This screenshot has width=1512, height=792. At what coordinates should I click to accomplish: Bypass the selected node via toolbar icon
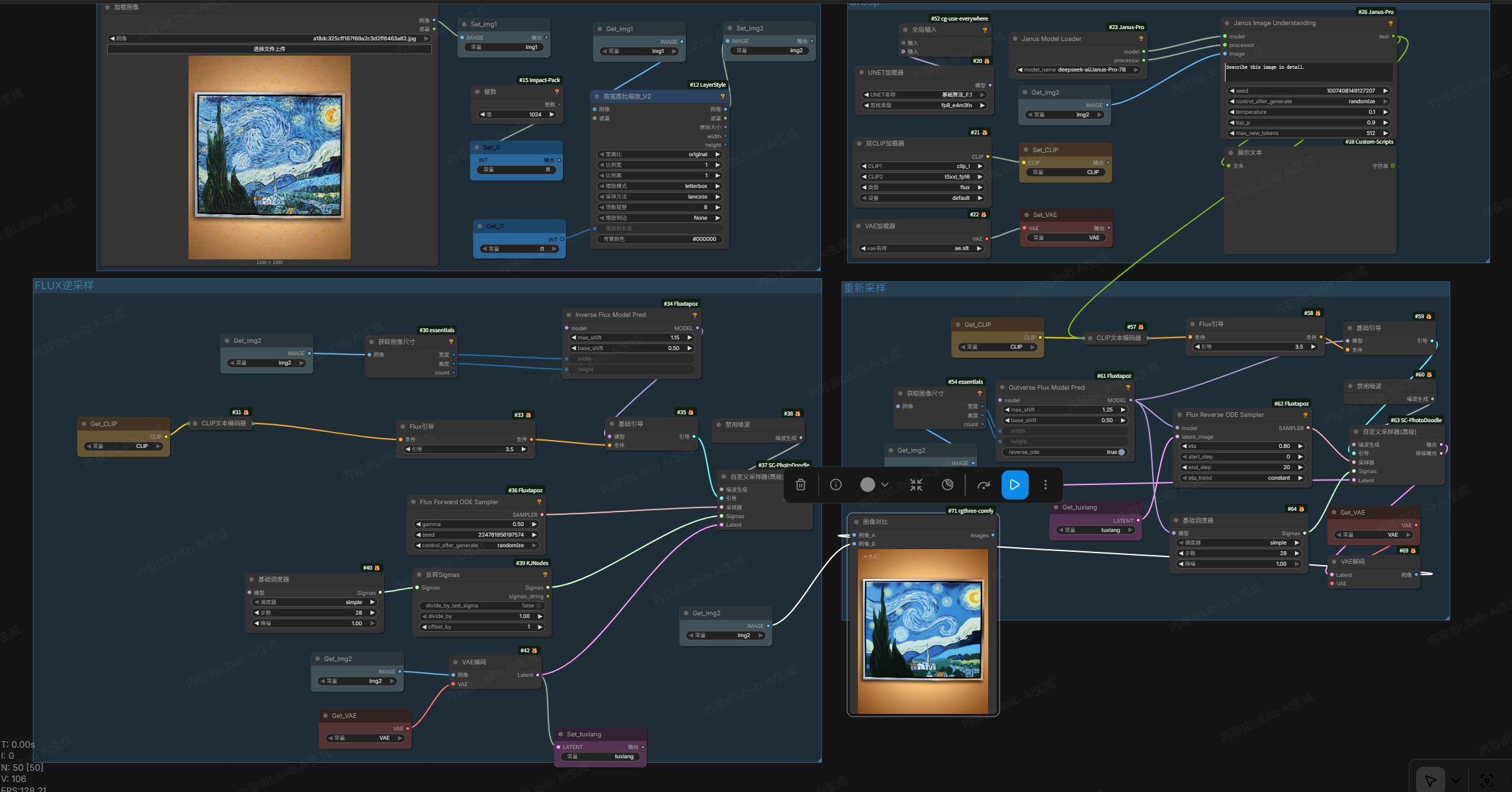click(948, 485)
